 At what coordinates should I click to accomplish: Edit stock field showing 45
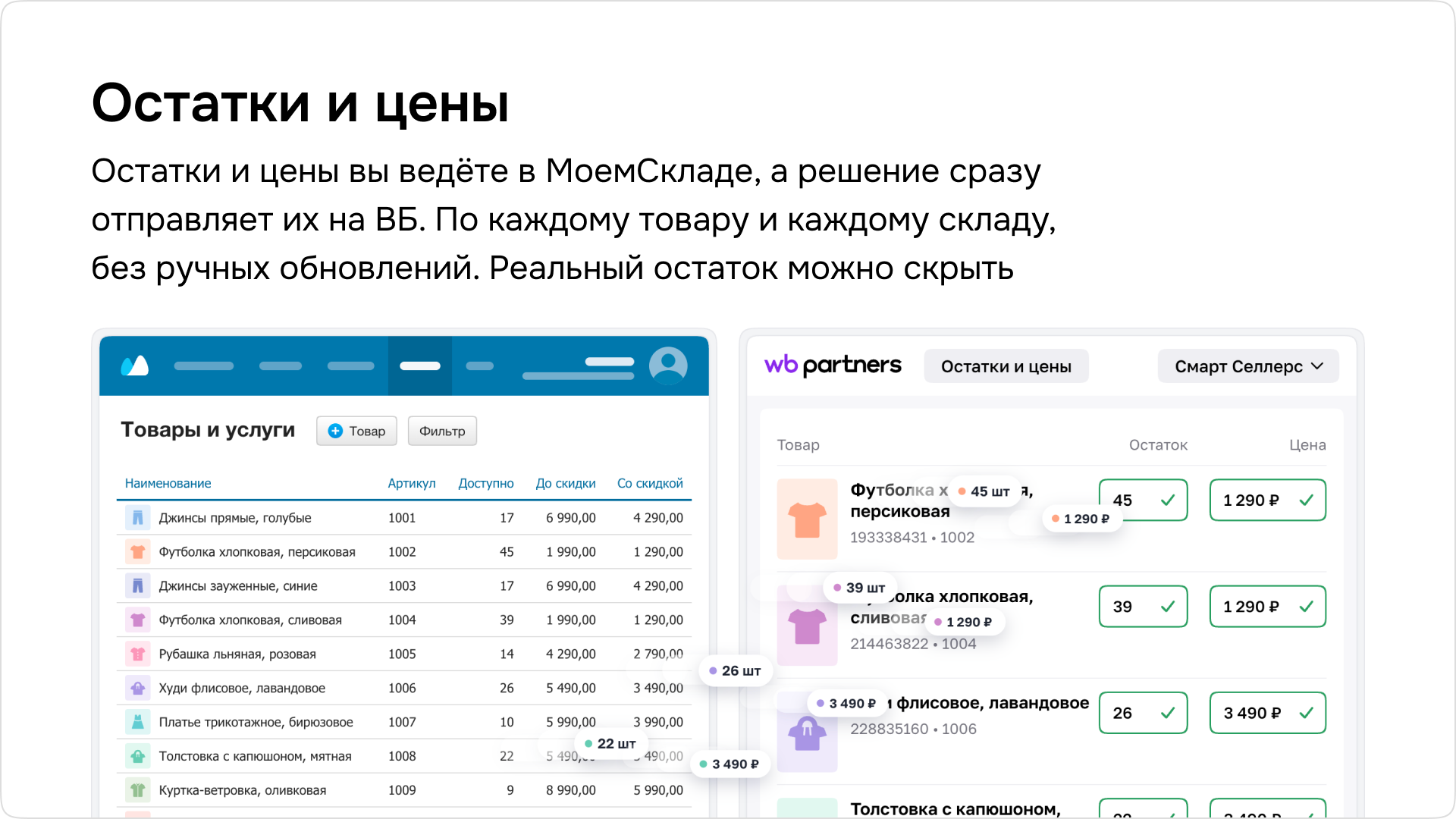pos(1144,500)
